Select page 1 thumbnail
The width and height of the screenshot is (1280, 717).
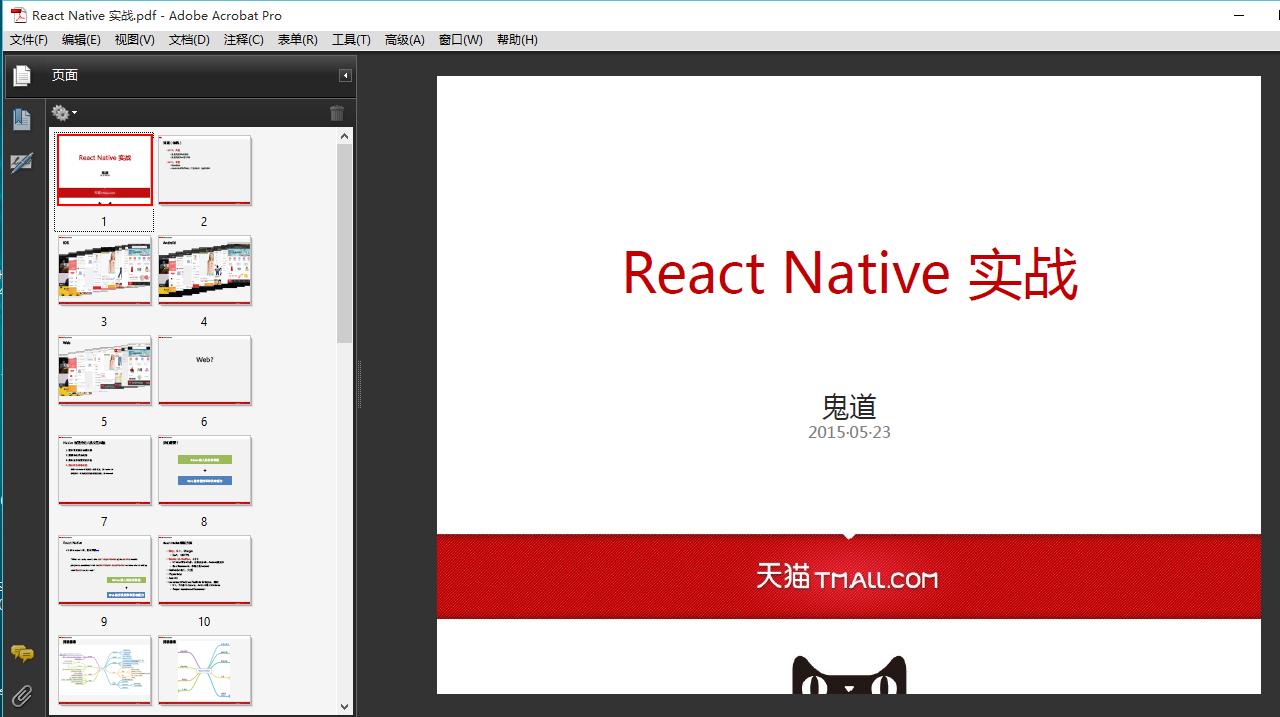(x=105, y=170)
